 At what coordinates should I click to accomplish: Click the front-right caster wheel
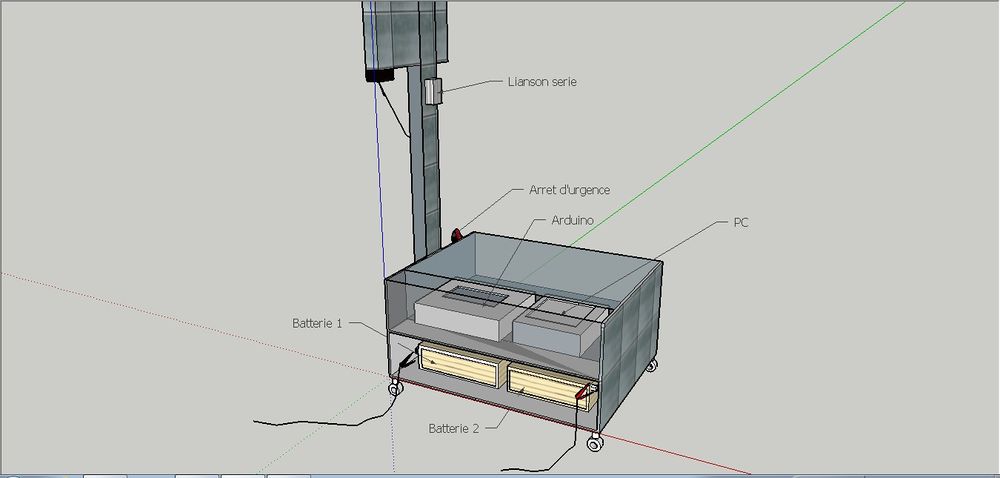(x=594, y=441)
